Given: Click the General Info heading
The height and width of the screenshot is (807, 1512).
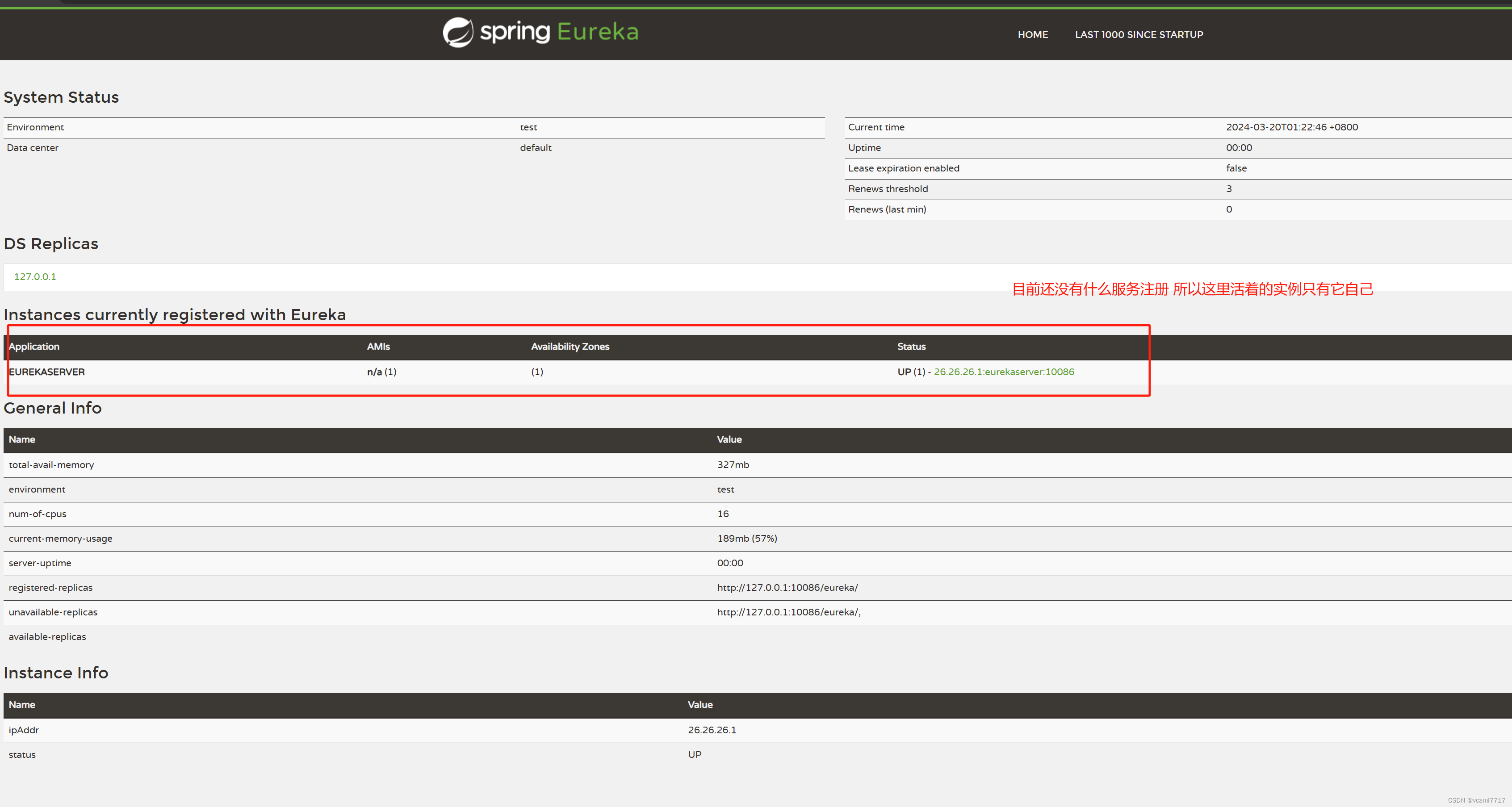Looking at the screenshot, I should click(x=53, y=408).
